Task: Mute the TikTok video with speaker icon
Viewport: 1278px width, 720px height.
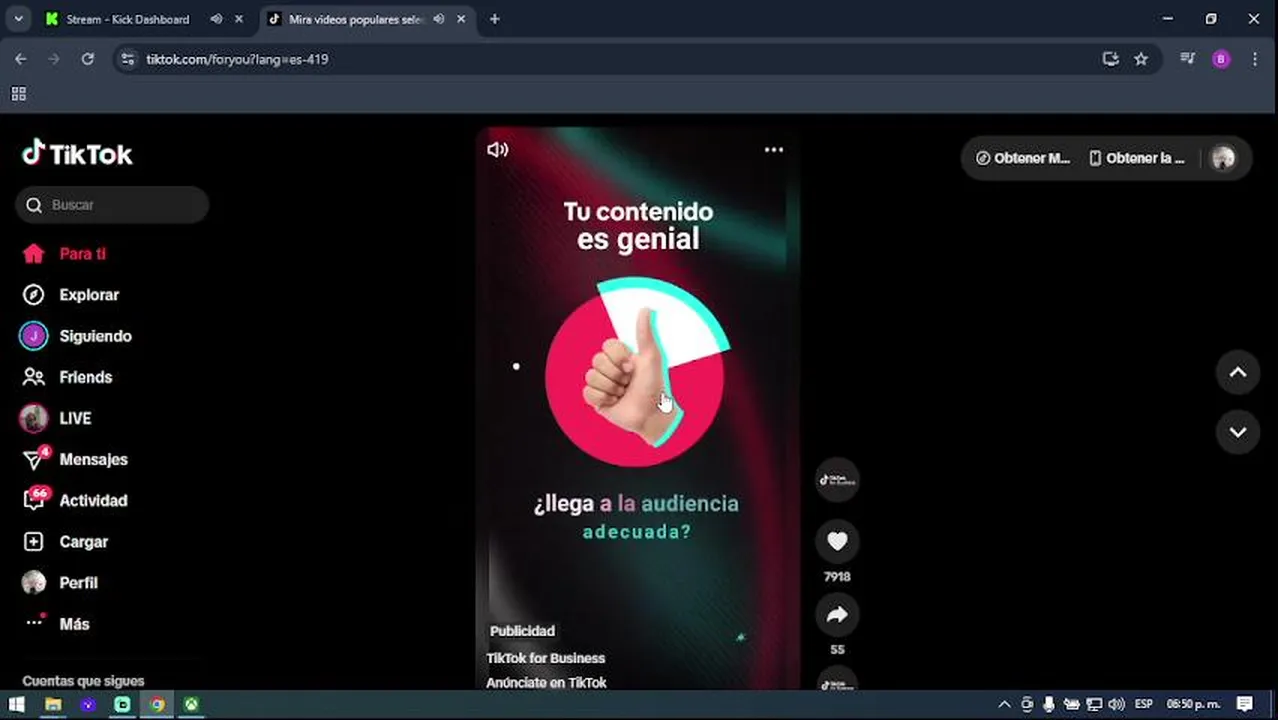Action: [x=497, y=150]
